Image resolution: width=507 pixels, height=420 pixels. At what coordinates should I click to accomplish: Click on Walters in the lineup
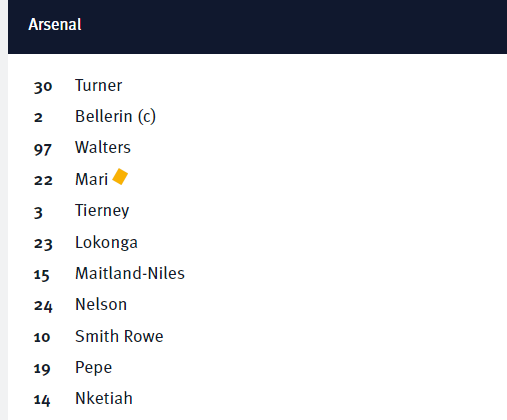[x=103, y=147]
